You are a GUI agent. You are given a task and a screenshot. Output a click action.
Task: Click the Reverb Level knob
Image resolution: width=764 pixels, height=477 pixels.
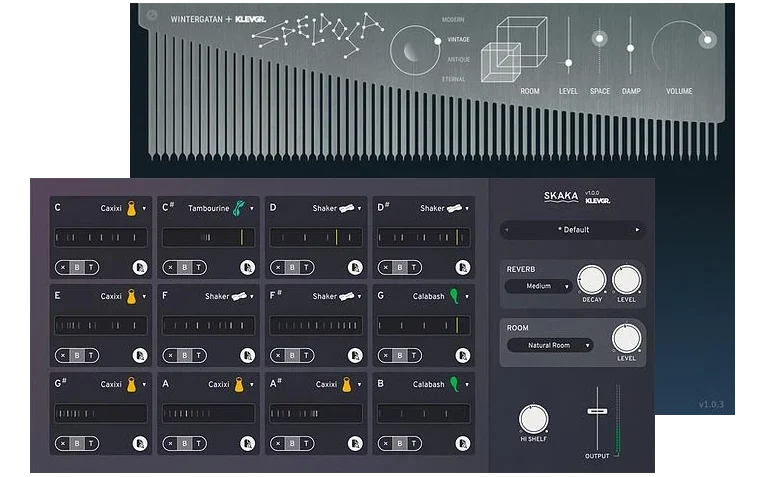(627, 280)
